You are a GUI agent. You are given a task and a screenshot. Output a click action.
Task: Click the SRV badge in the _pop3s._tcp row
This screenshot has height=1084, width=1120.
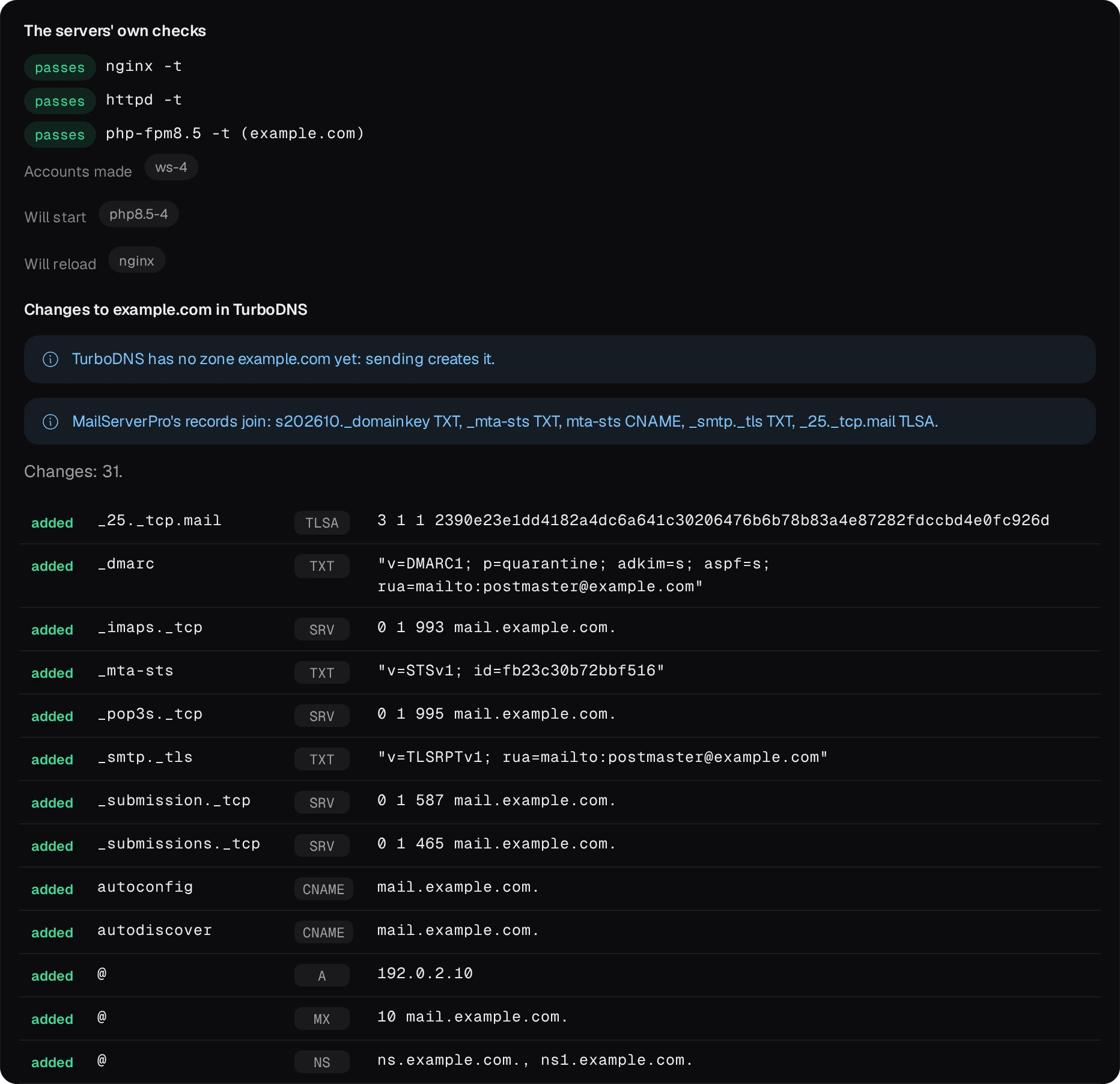[322, 716]
